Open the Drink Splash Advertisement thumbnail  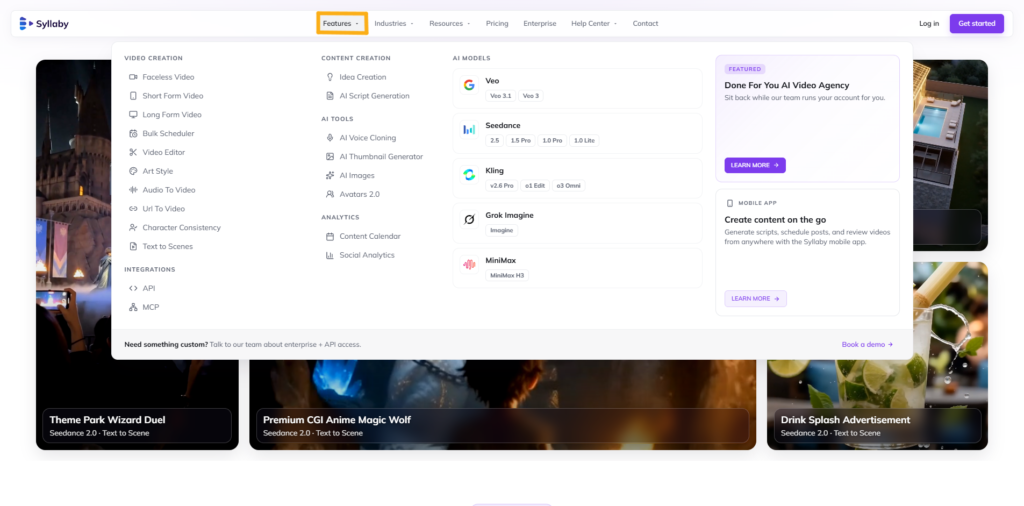tap(877, 356)
